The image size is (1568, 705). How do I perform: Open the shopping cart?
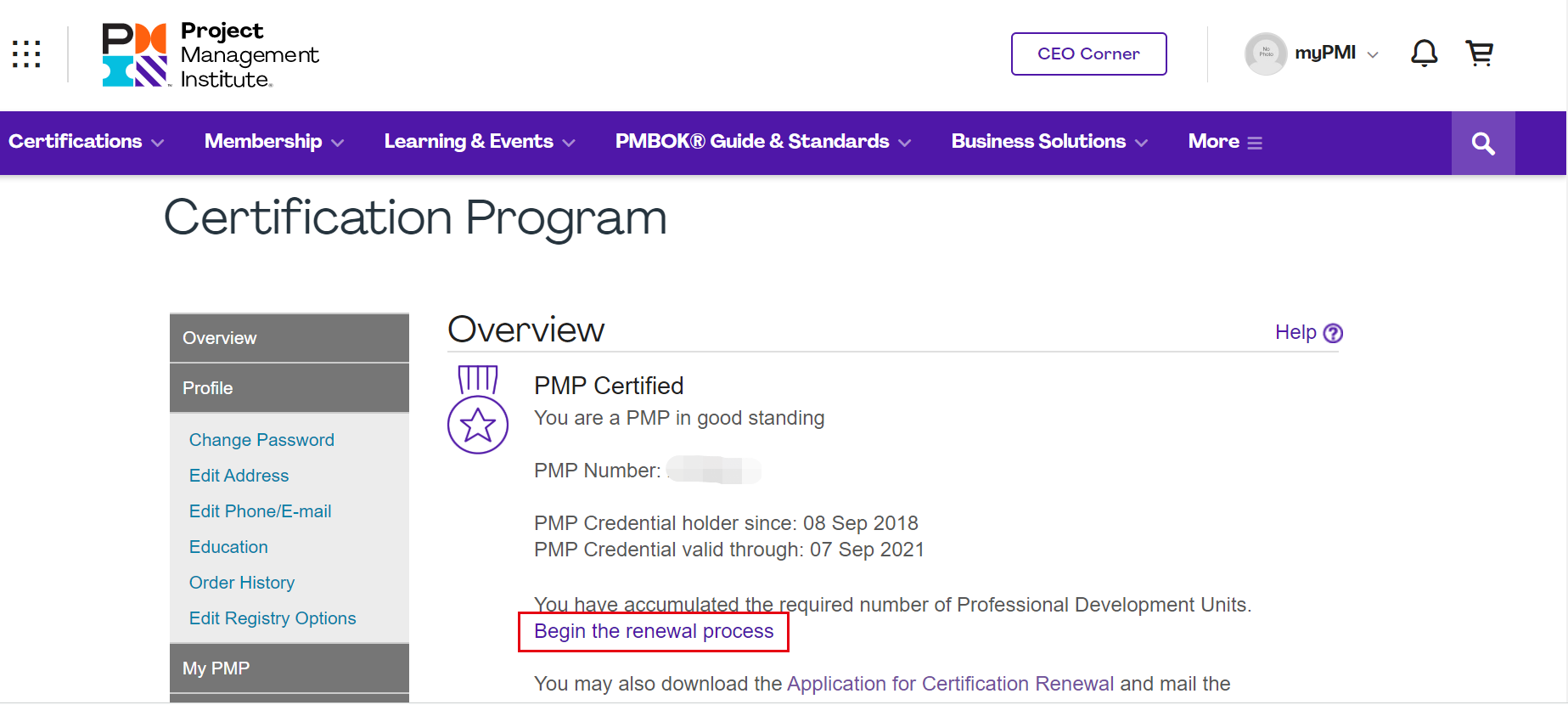pyautogui.click(x=1479, y=54)
